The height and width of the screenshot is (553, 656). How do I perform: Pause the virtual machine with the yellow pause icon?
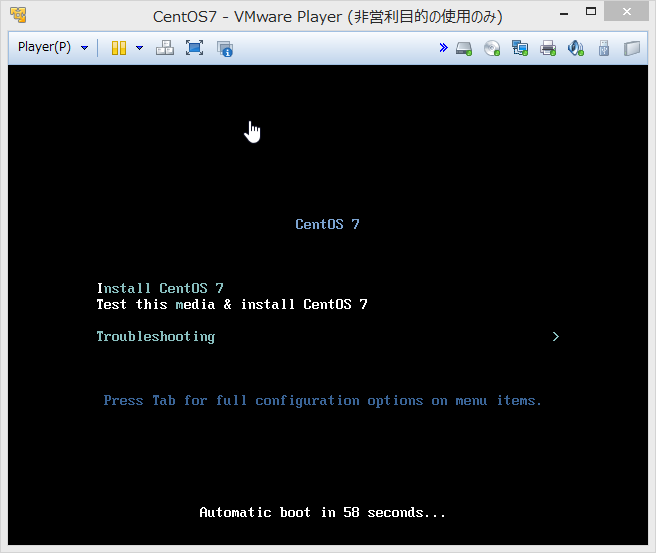pos(119,48)
